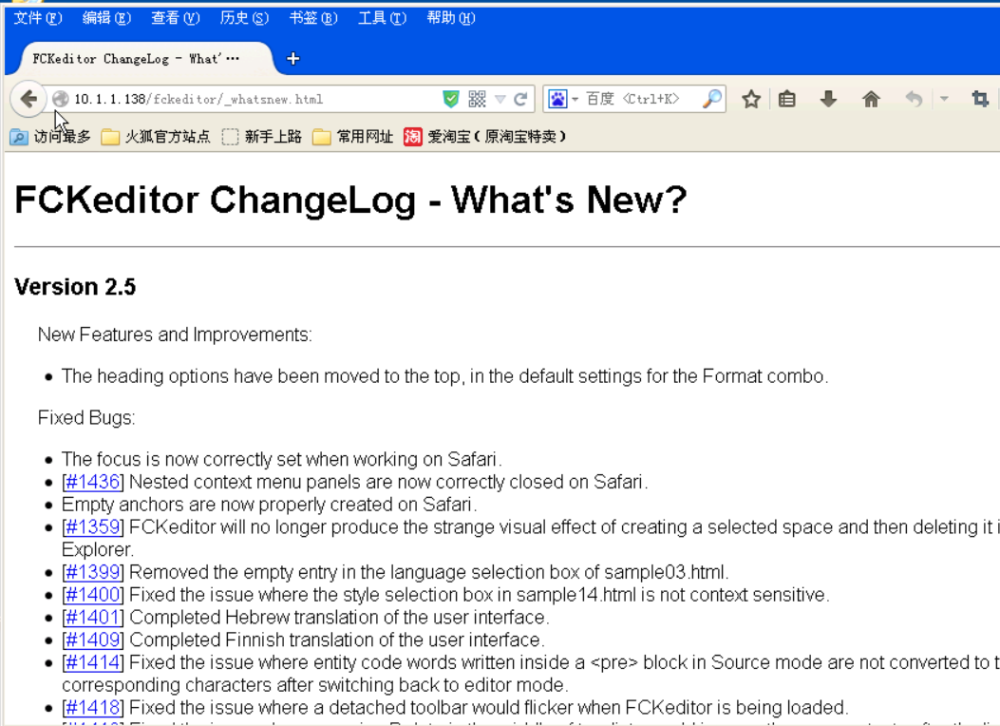This screenshot has height=726, width=1000.
Task: Expand the dropdown beside the undo arrow
Action: 944,99
